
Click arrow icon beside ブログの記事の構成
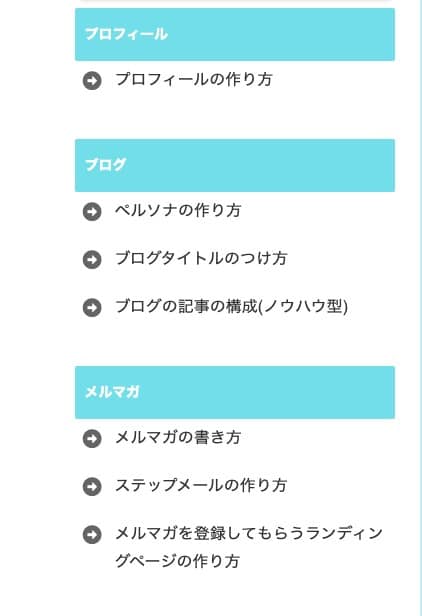[92, 308]
